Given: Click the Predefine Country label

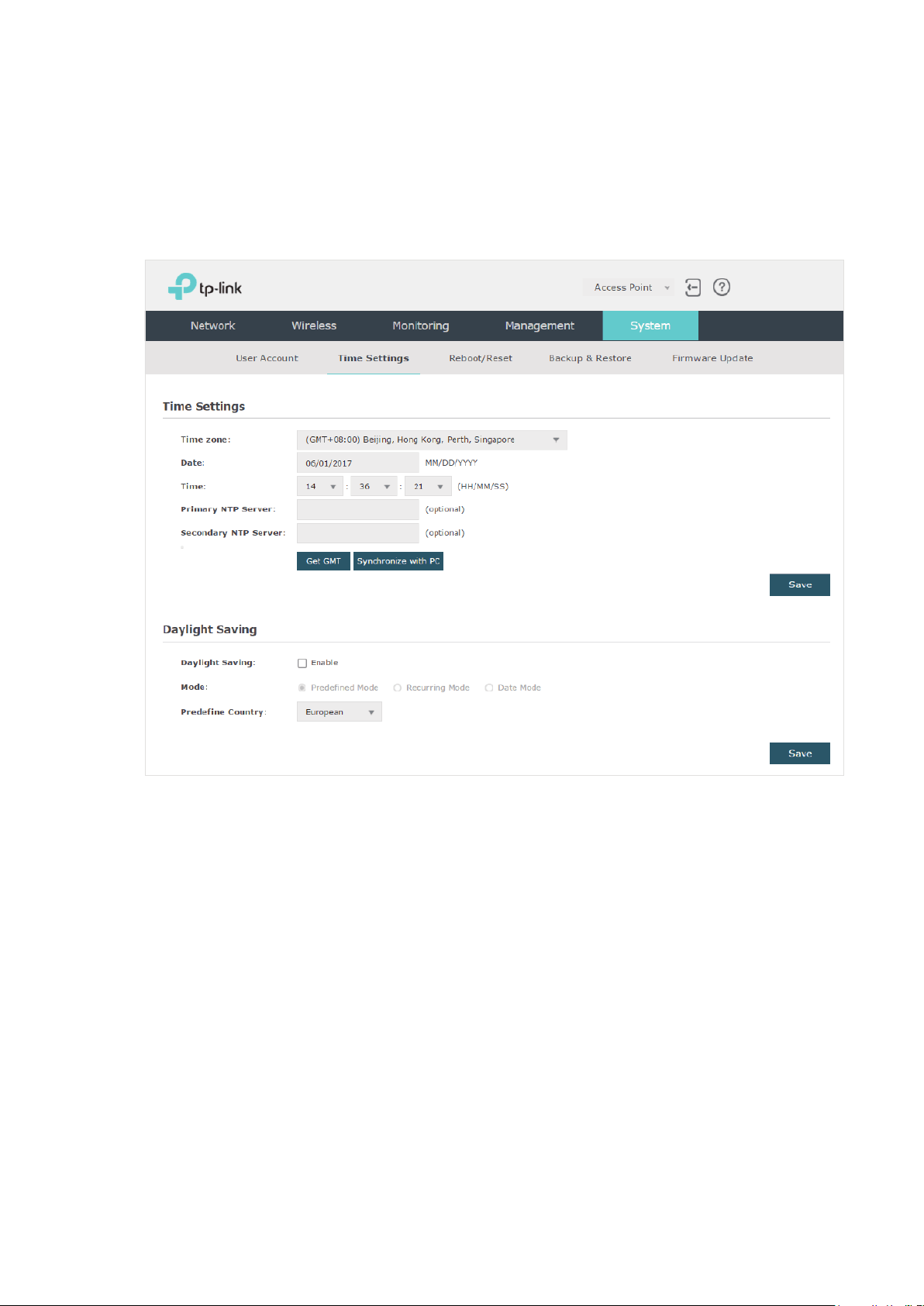Looking at the screenshot, I should 223,712.
